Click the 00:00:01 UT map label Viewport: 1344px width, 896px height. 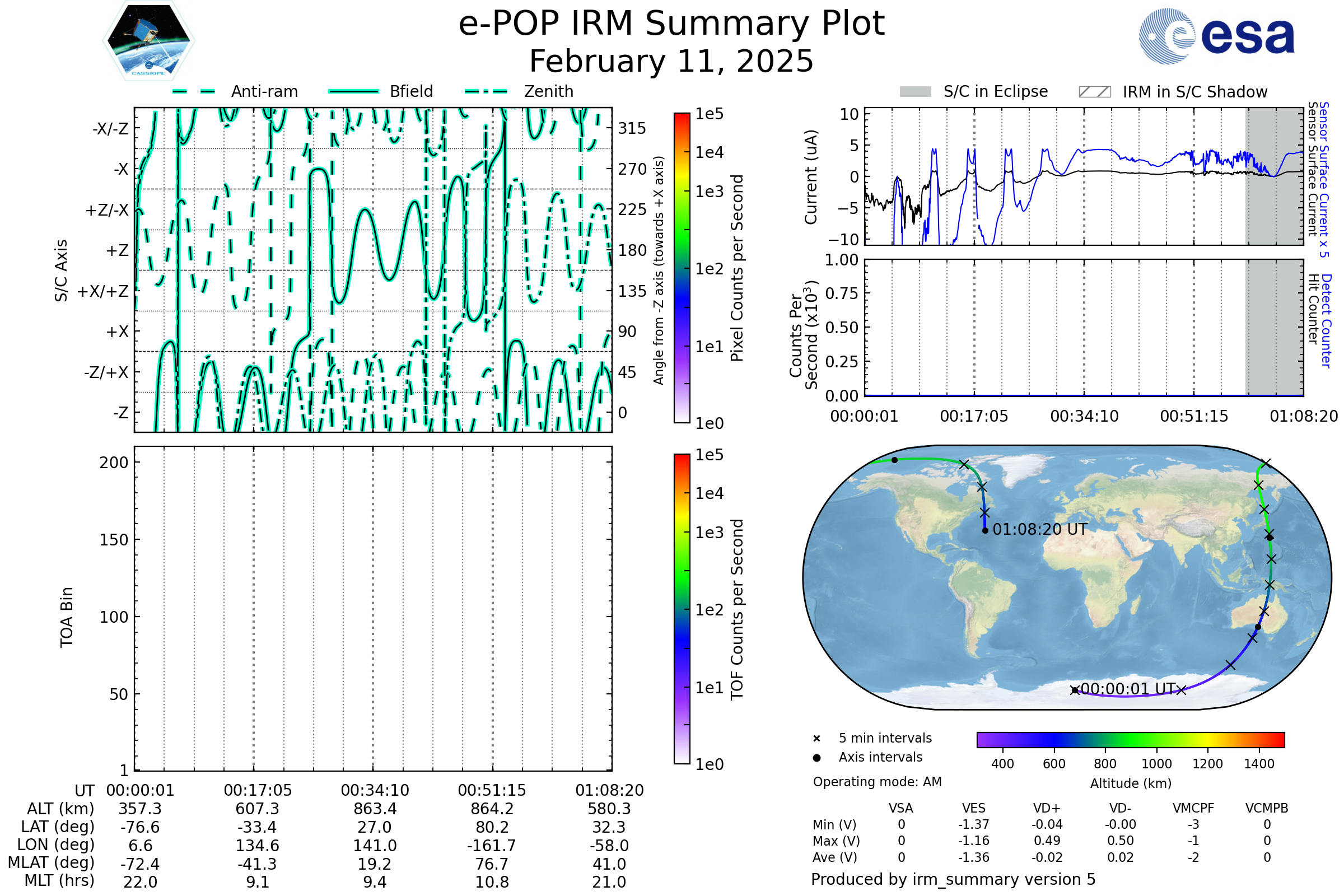pos(1128,689)
